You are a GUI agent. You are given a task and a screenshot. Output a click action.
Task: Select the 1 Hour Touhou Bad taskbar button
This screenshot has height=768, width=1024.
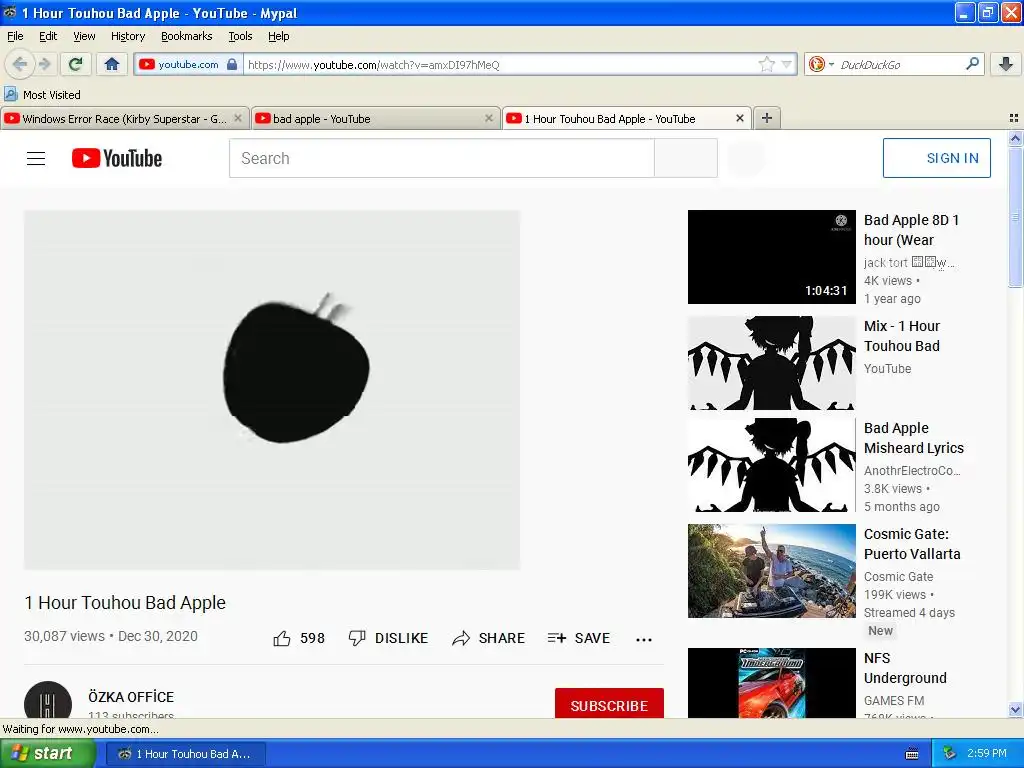click(x=185, y=754)
